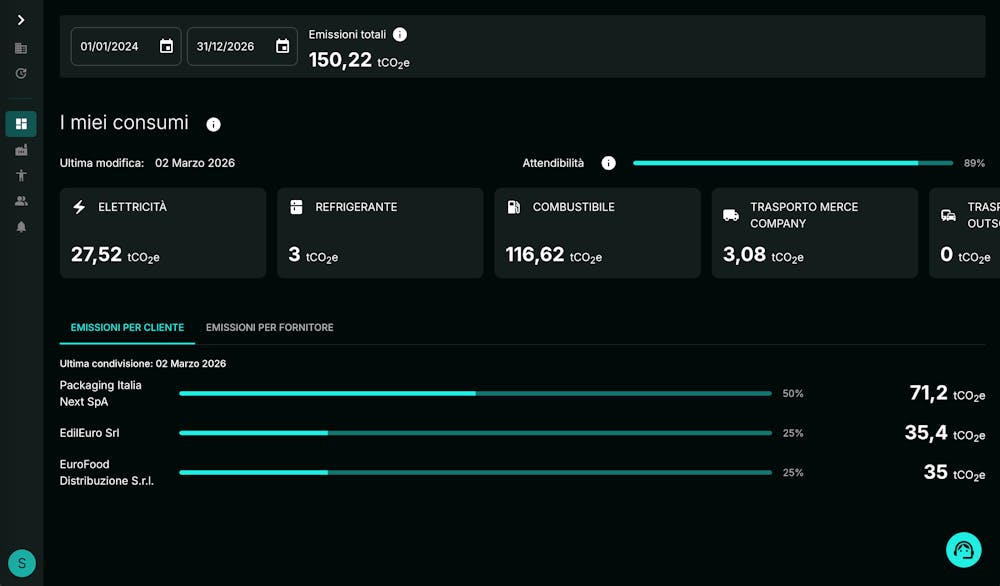Open the S profile avatar at bottom left

(21, 563)
